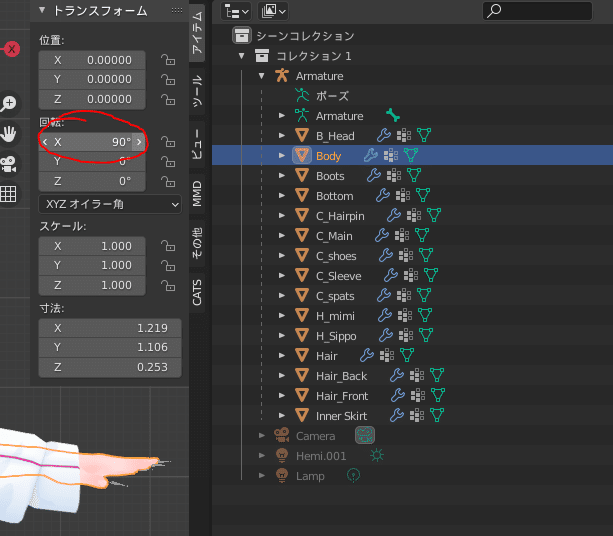Click the rotation X 90° slider field
The image size is (613, 536).
(92, 142)
